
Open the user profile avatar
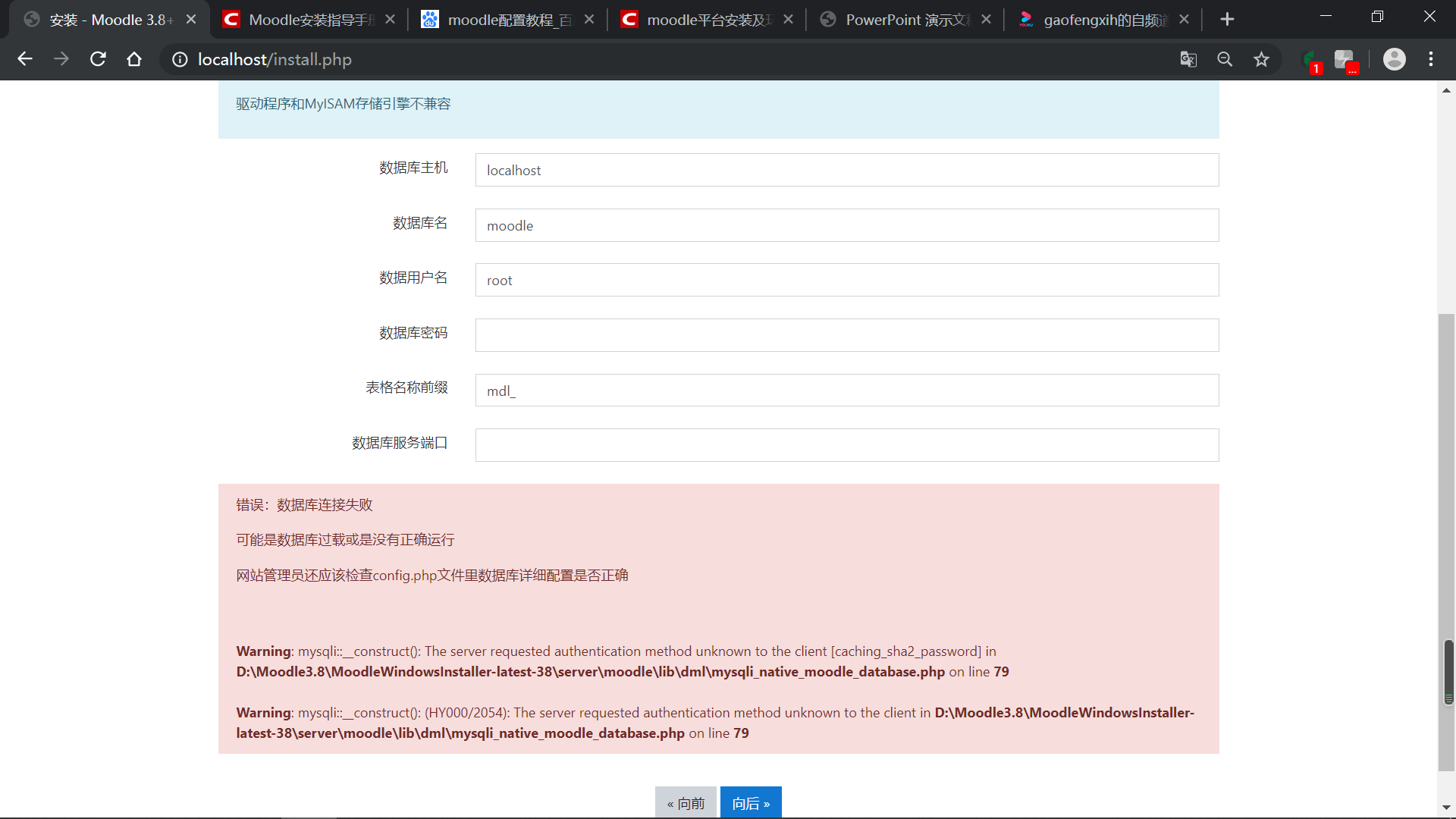pos(1395,59)
